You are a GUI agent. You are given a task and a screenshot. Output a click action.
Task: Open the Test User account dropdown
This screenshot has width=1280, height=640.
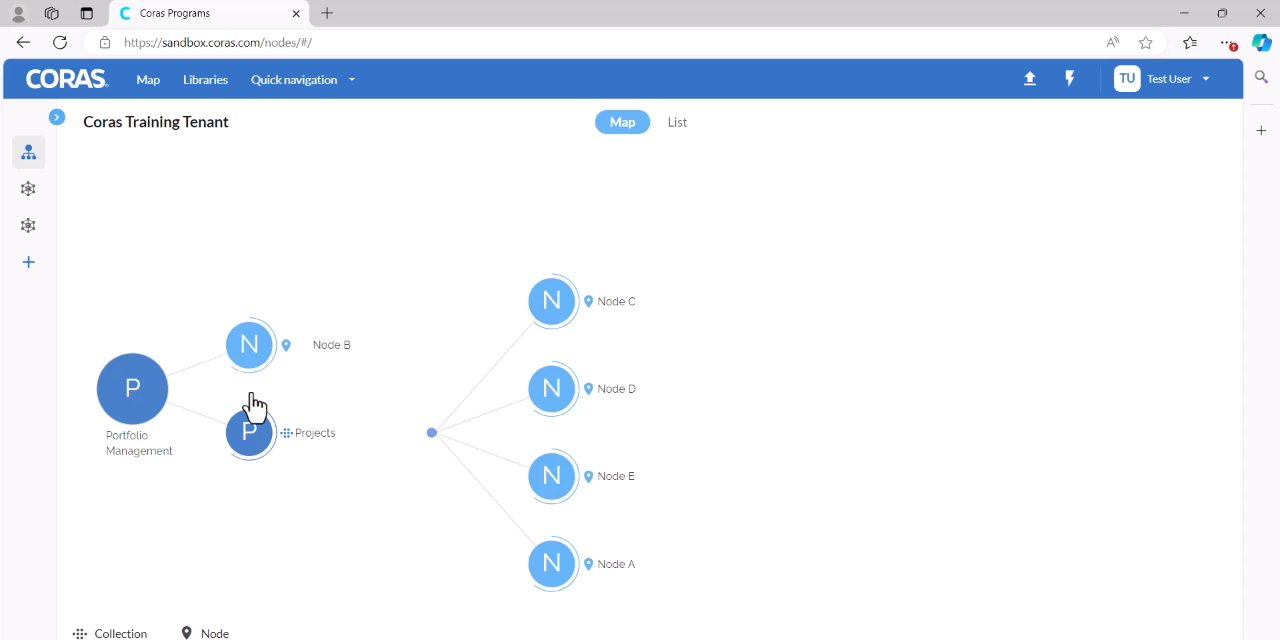1178,79
